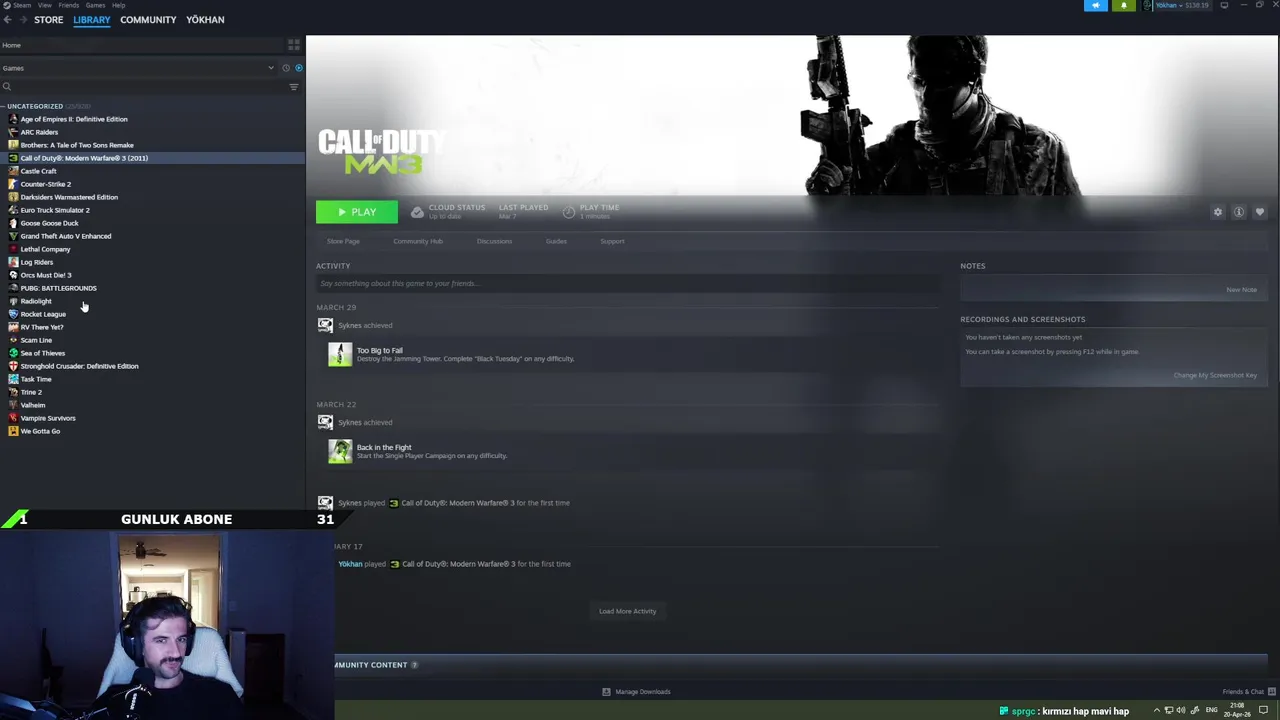Open Back in the Fight achievement icon
The width and height of the screenshot is (1280, 720).
point(340,451)
